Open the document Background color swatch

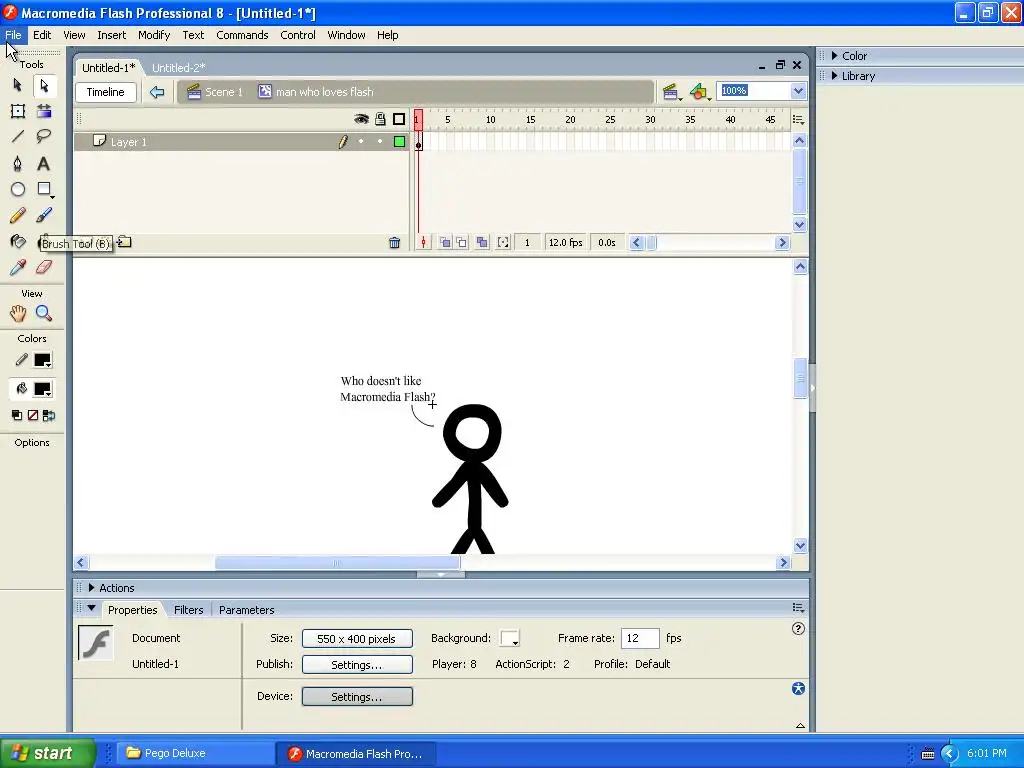tap(509, 639)
